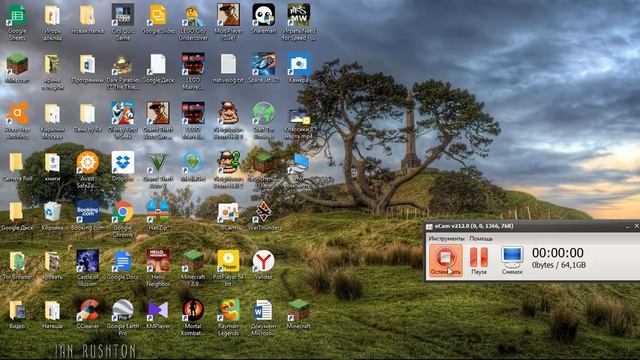This screenshot has width=640, height=360.
Task: Launch the Rayman Legends game
Action: 228,317
